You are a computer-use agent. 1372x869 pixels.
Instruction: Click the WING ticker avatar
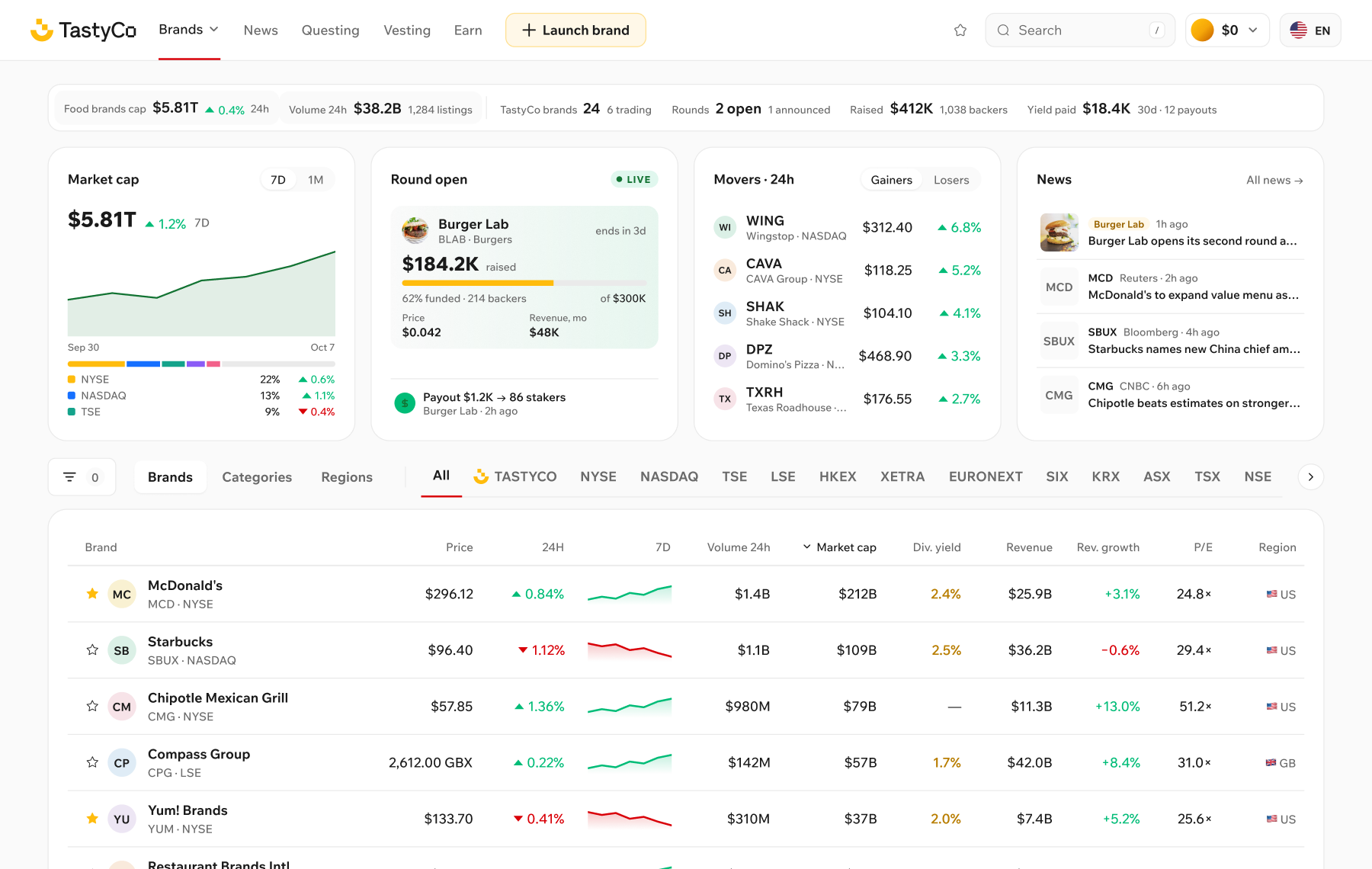click(725, 227)
